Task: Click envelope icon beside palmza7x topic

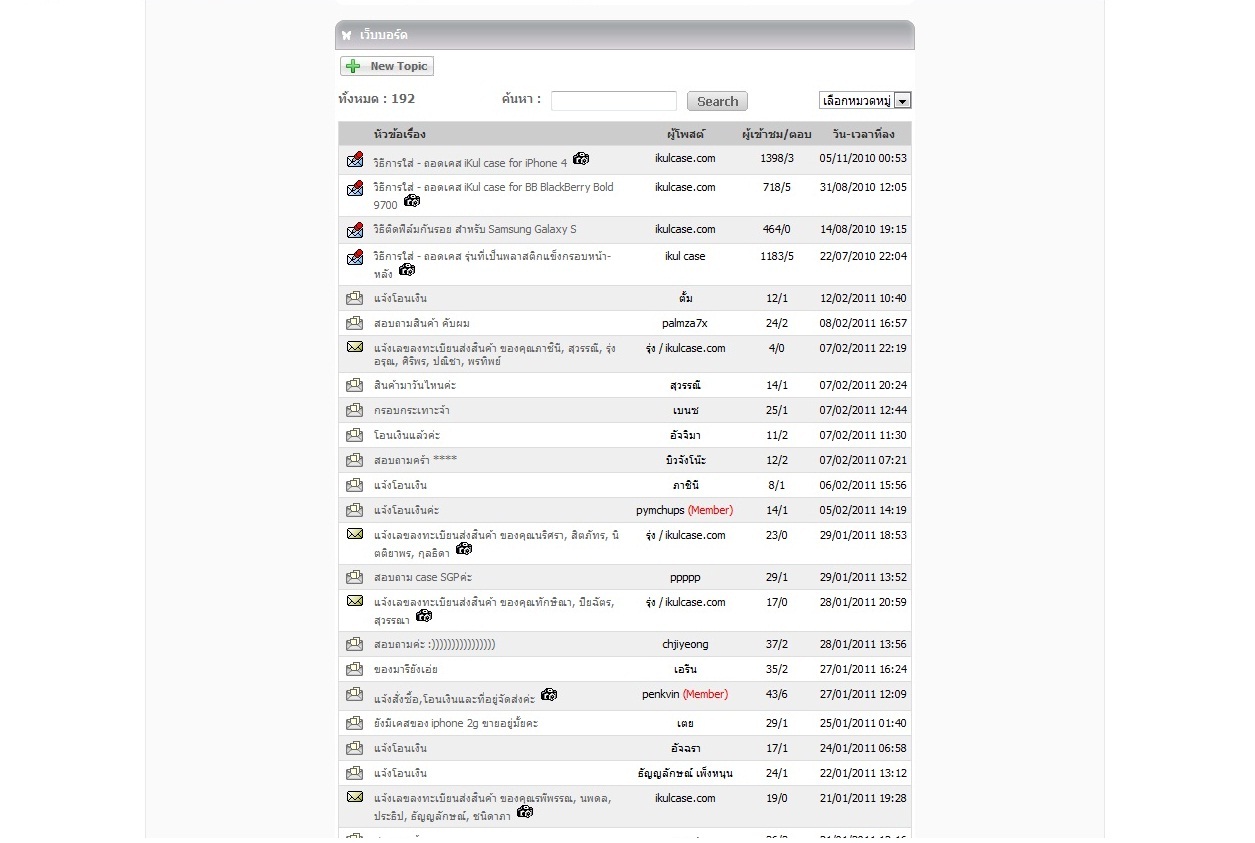Action: point(354,323)
